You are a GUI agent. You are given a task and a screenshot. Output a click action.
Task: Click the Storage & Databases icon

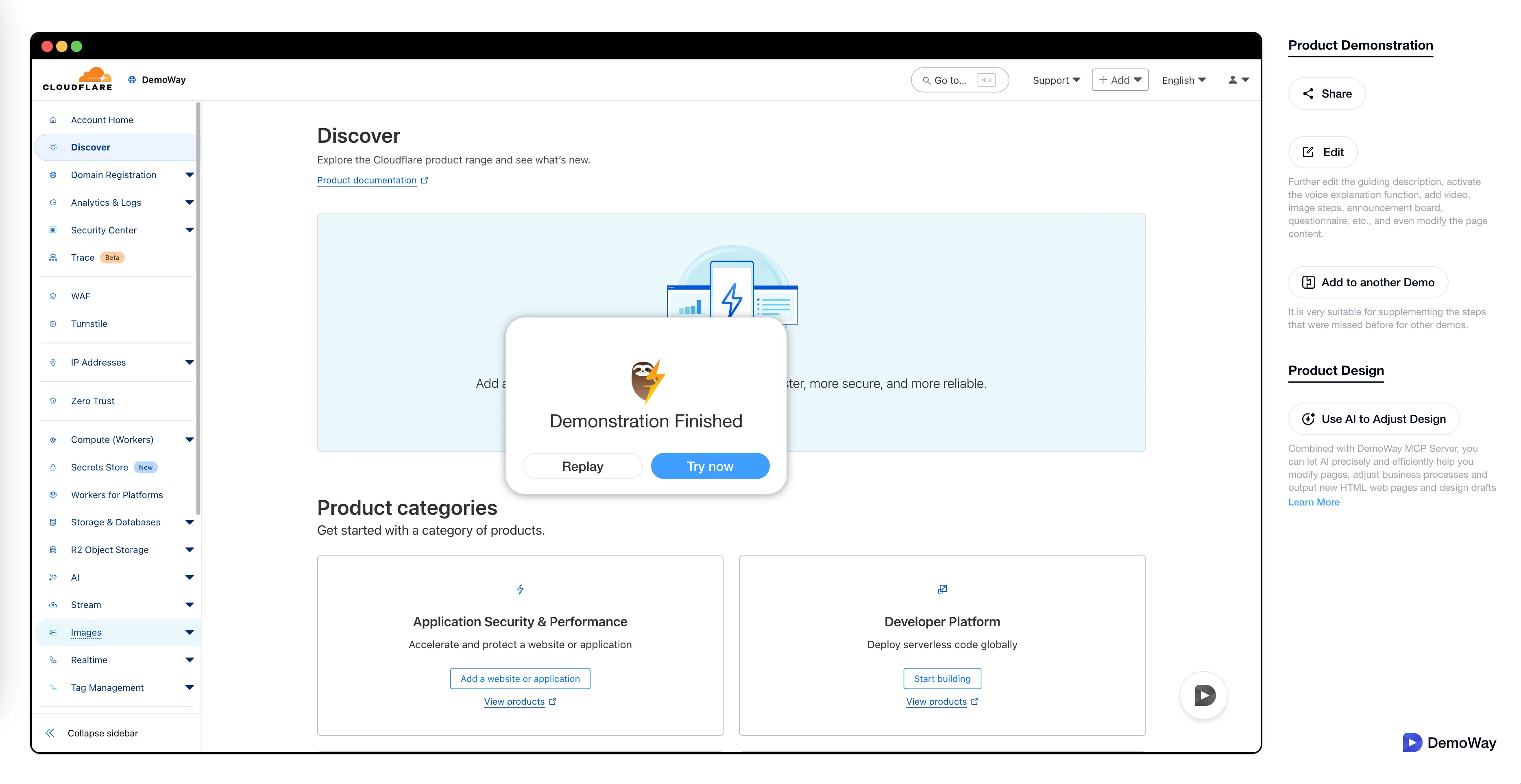53,523
